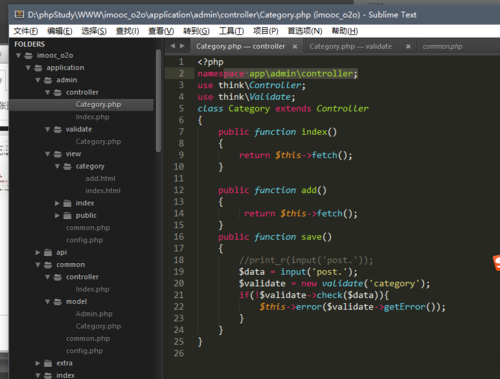Open add.html in category folder
This screenshot has width=500, height=379.
click(100, 179)
